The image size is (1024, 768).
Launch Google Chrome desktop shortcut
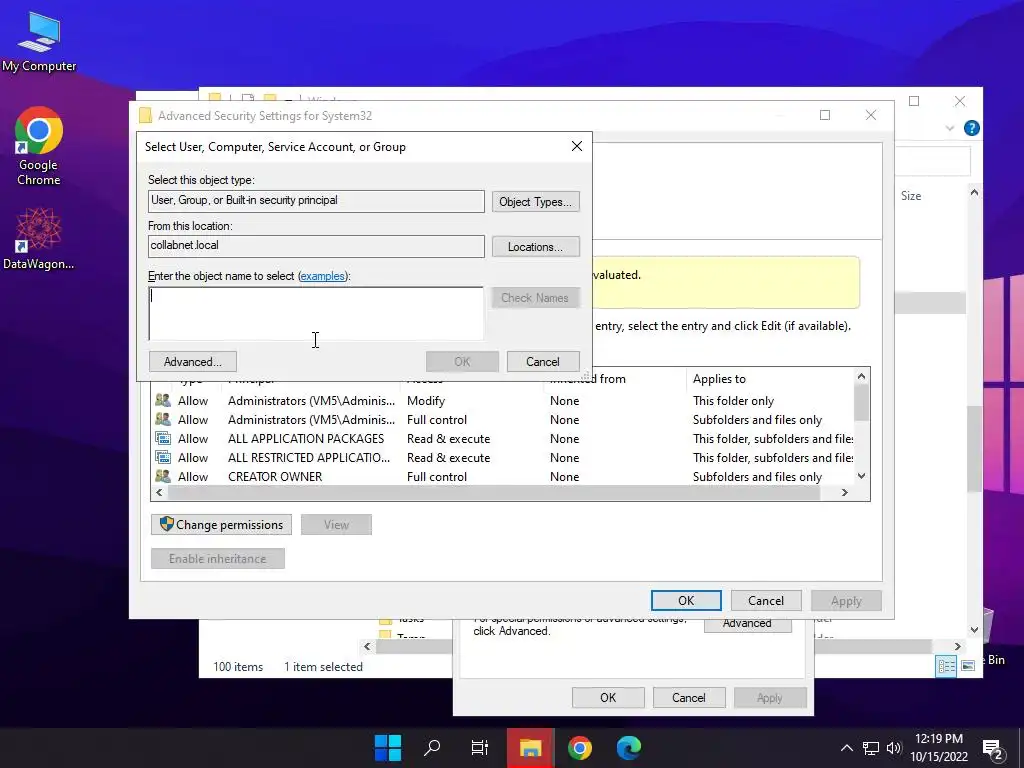pos(39,146)
